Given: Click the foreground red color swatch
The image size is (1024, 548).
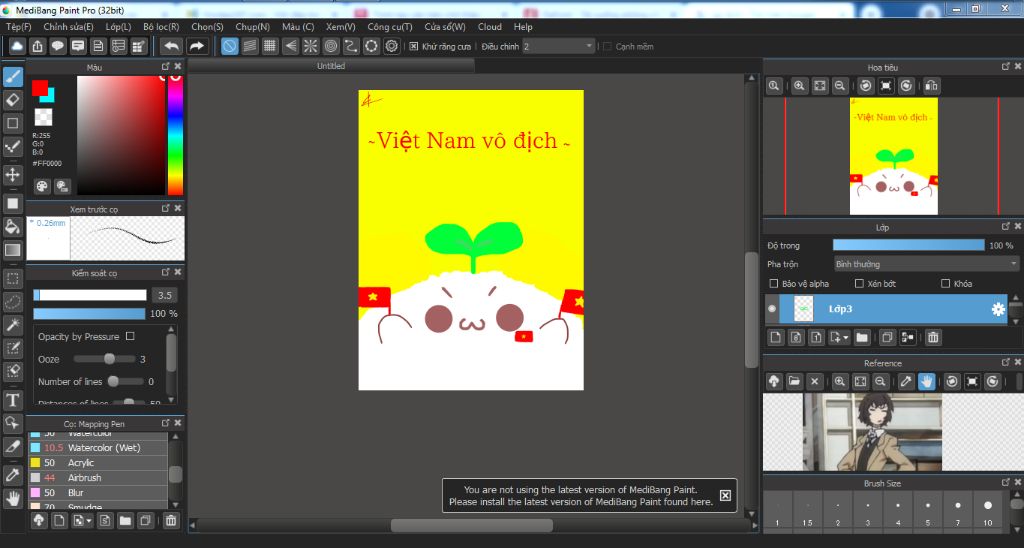Looking at the screenshot, I should (40, 88).
